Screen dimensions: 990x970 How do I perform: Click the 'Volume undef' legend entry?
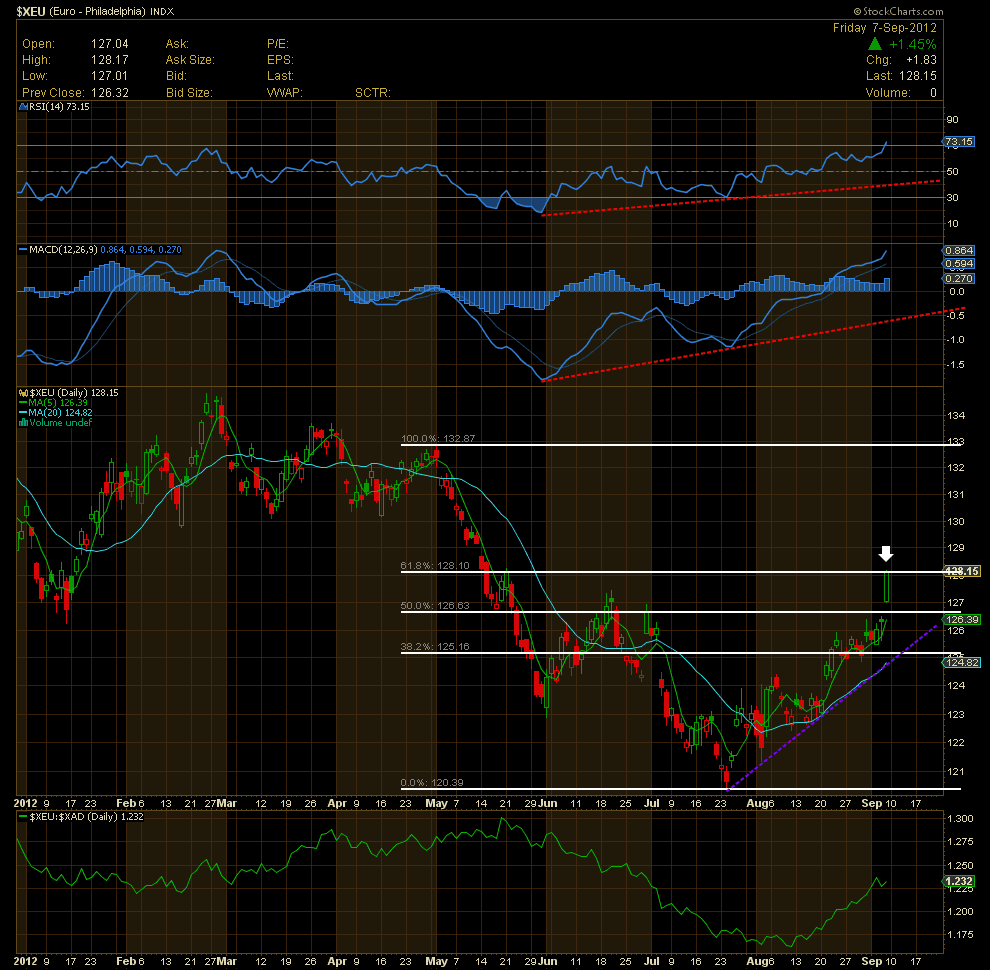(x=61, y=422)
